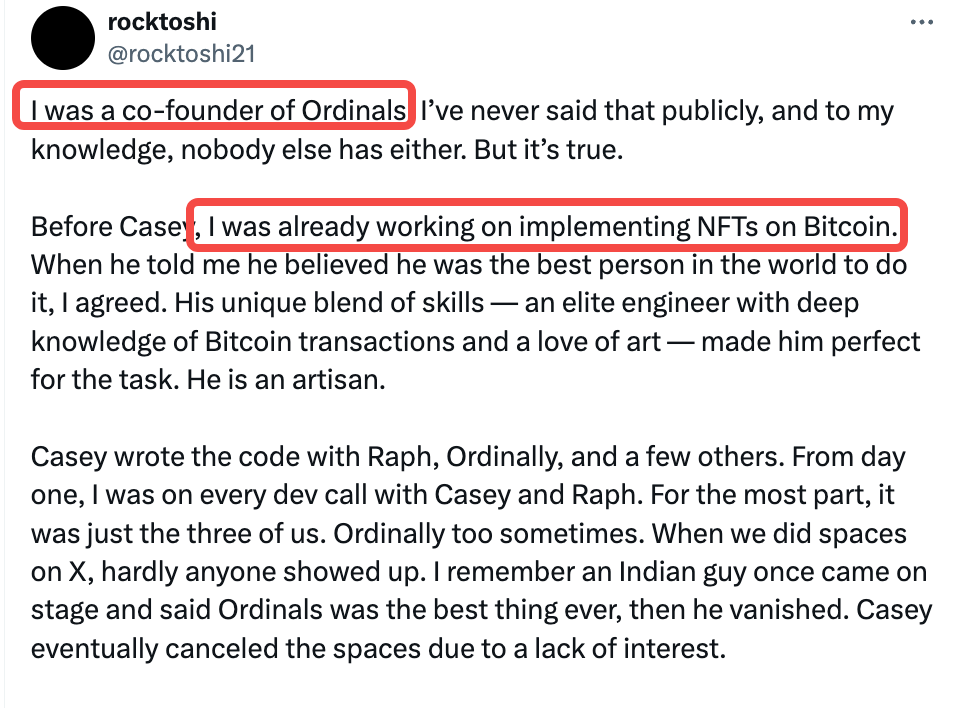
Task: Open rocktoshi display name profile link
Action: (x=161, y=22)
